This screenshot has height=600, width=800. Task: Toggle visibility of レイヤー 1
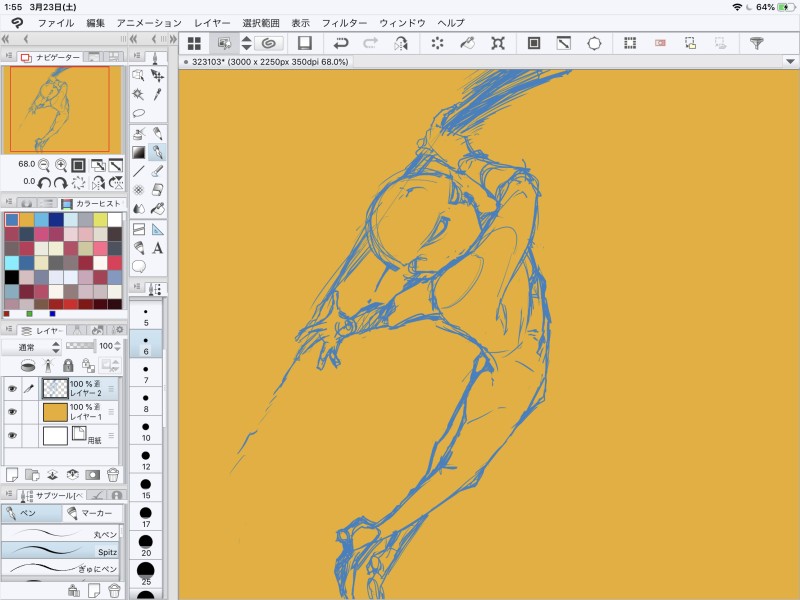click(12, 411)
